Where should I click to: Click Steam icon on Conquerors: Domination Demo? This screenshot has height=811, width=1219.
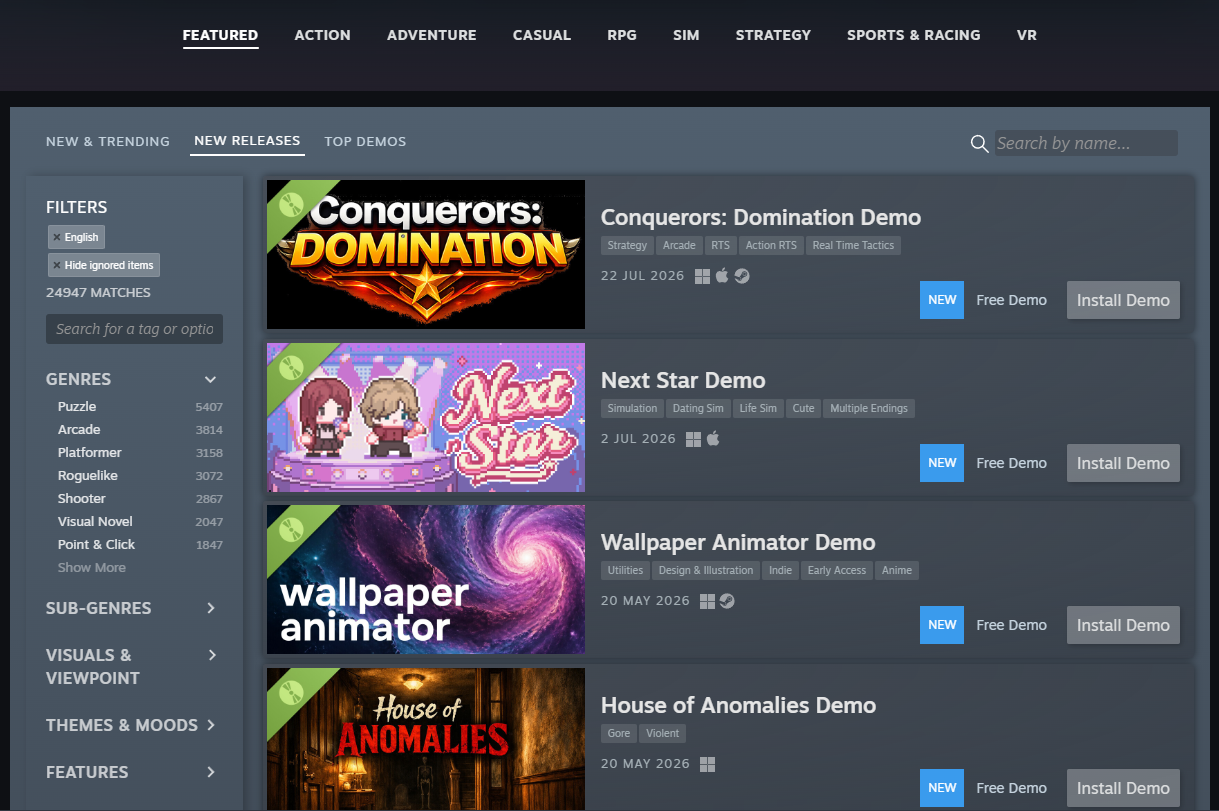pyautogui.click(x=742, y=276)
